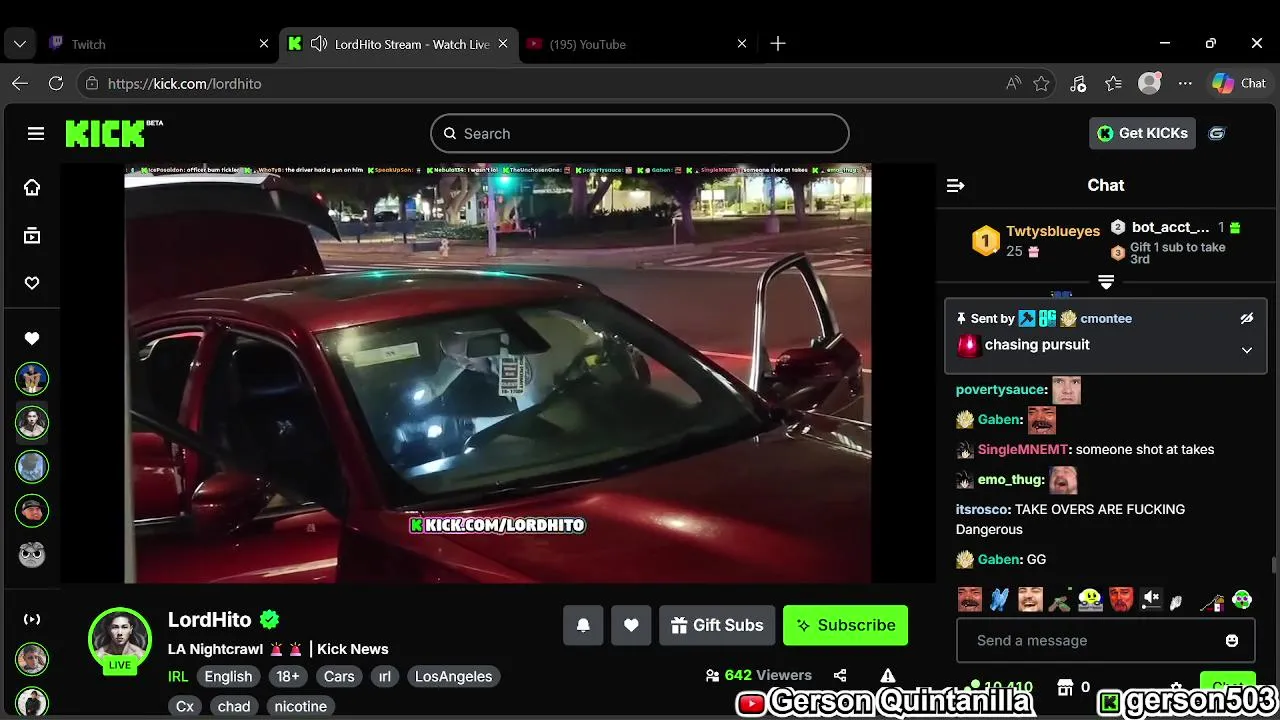This screenshot has width=1280, height=720.
Task: Open the live broadcast icon in sidebar
Action: coord(32,619)
